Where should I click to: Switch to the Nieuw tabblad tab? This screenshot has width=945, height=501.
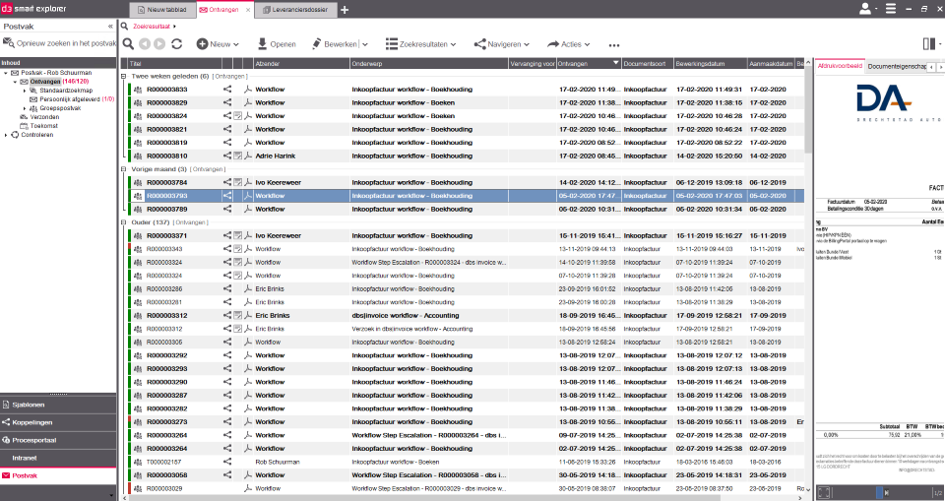(x=162, y=10)
